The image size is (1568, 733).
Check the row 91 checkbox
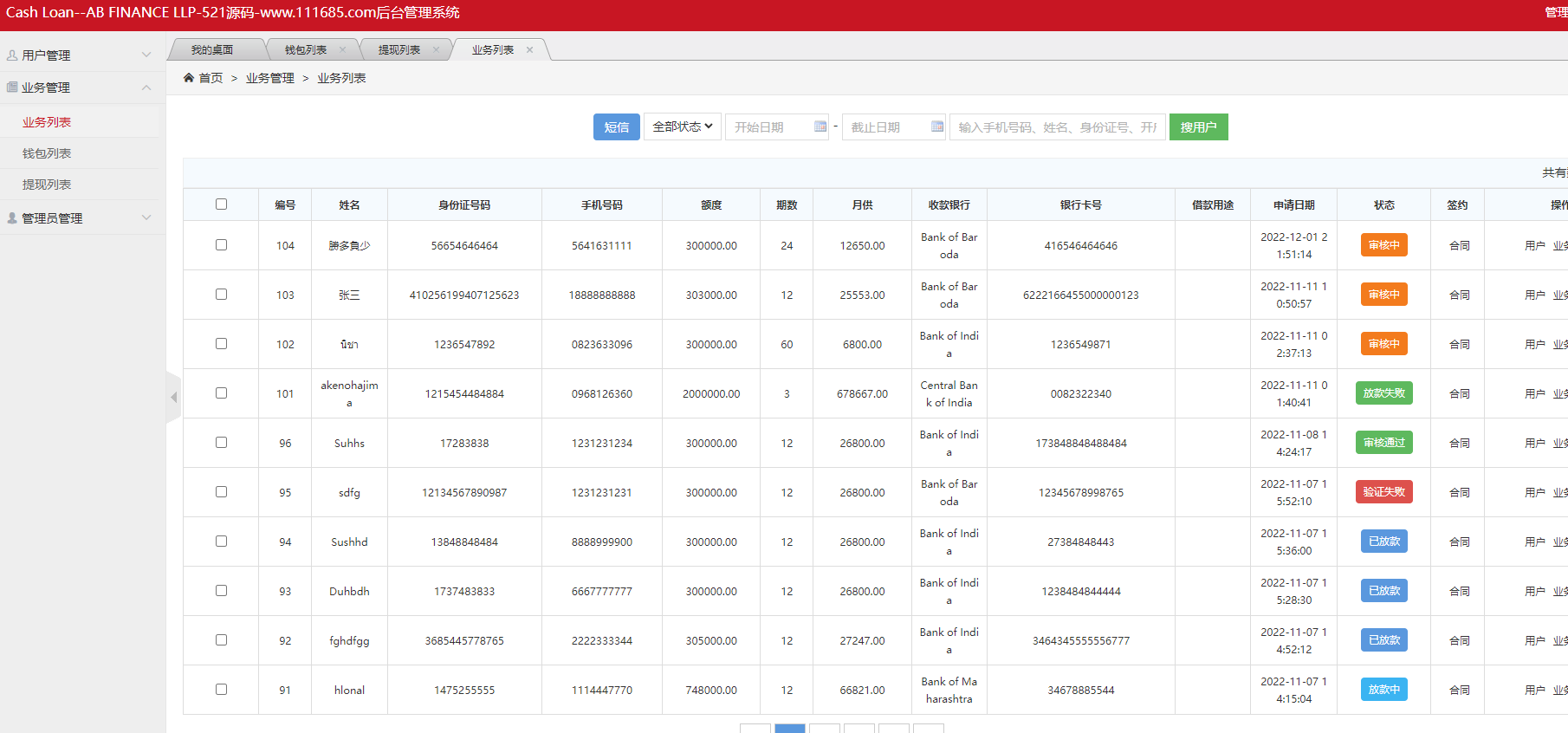pos(222,690)
